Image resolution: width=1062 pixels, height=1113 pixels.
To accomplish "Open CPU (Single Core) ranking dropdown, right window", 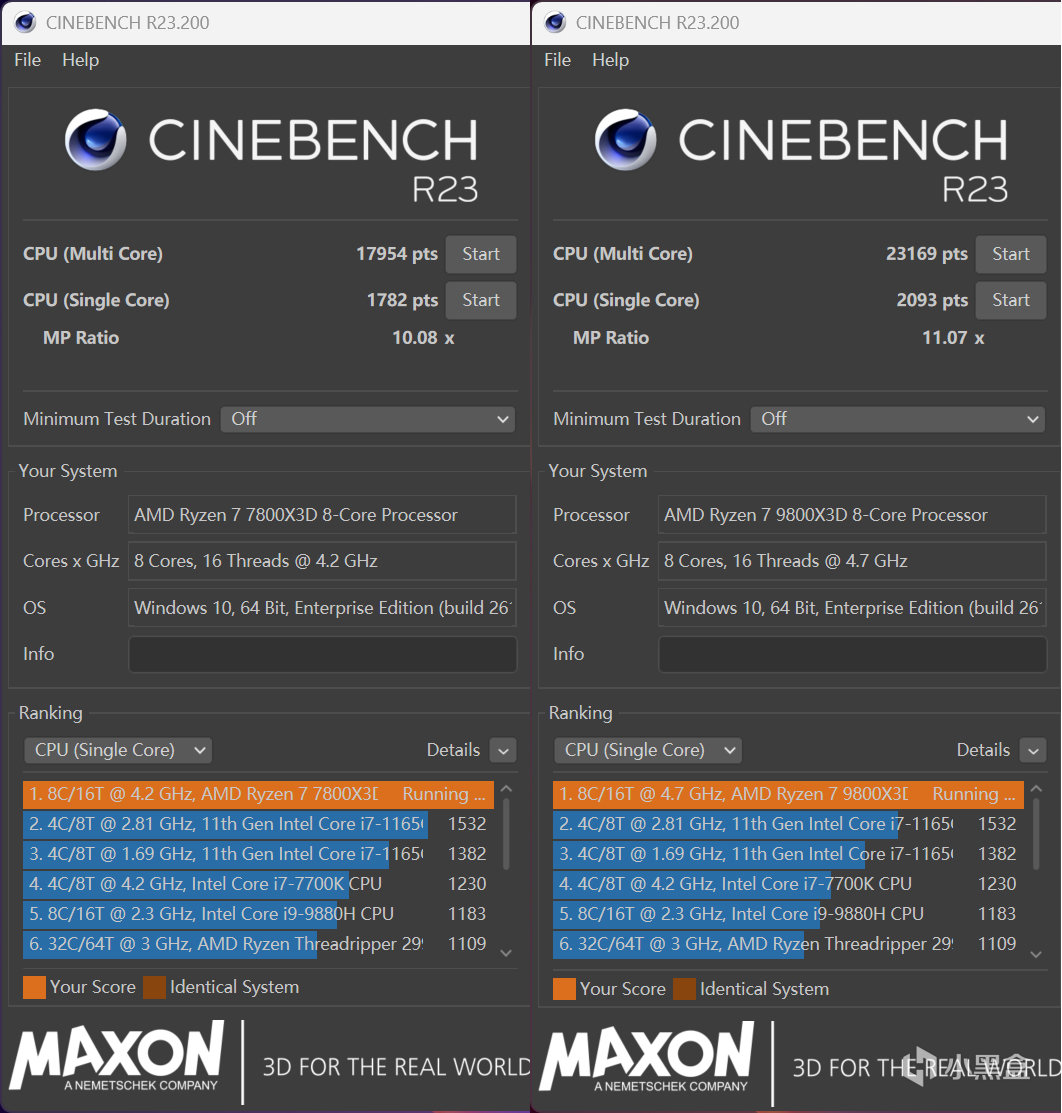I will (648, 750).
